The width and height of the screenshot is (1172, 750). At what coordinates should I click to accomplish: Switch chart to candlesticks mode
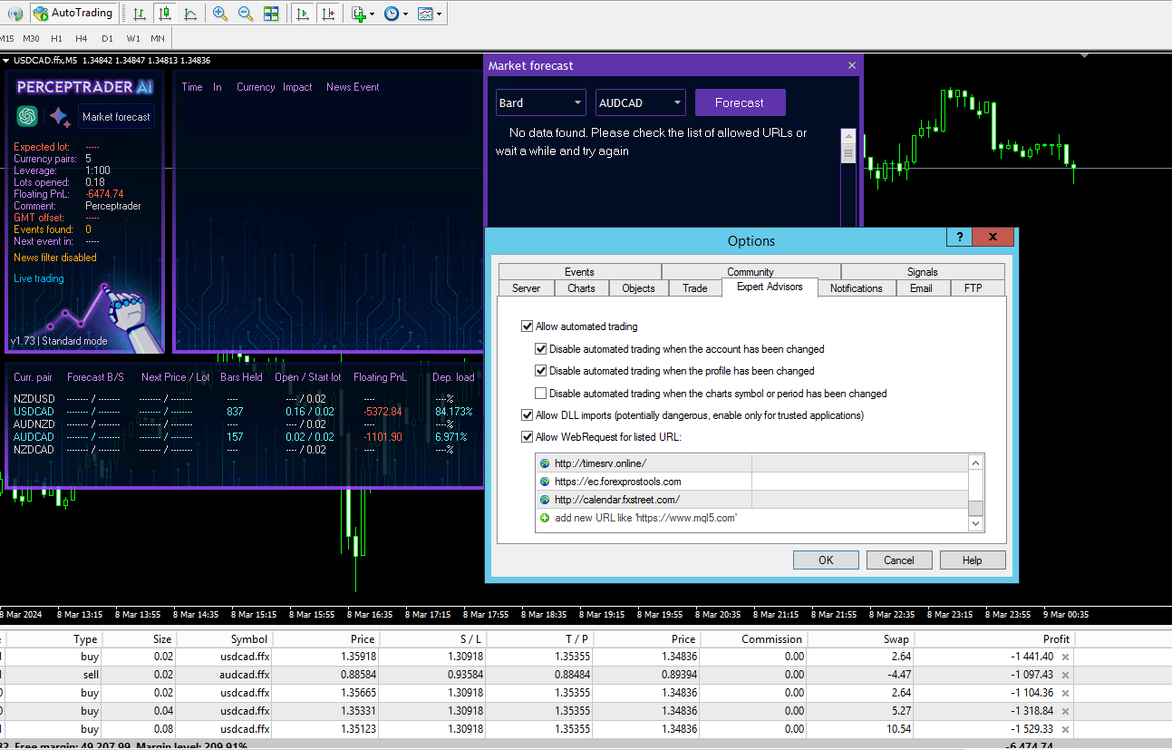tap(164, 13)
